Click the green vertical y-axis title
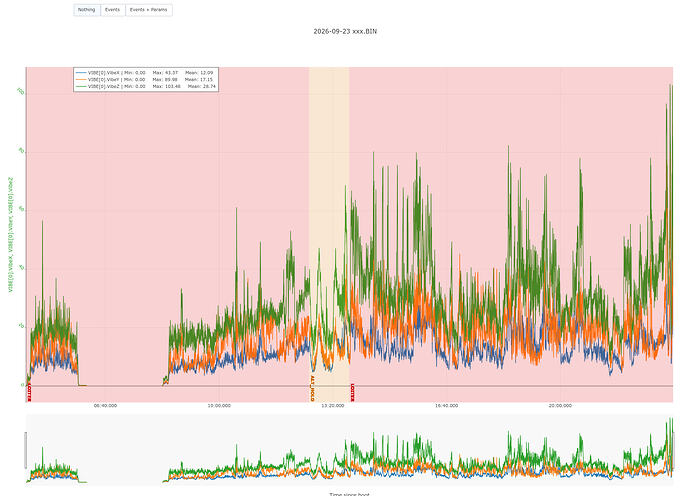The image size is (690, 496). point(11,235)
